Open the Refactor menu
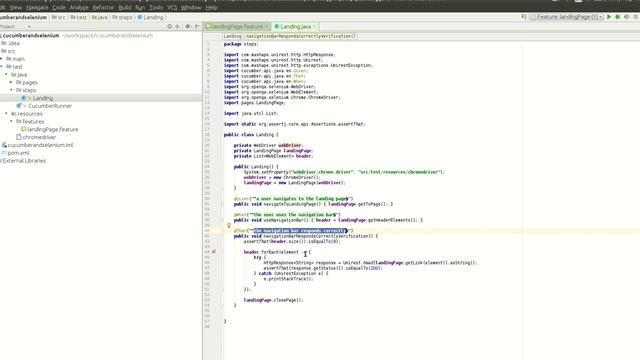Screen dimensions: 640x360 tap(103, 7)
